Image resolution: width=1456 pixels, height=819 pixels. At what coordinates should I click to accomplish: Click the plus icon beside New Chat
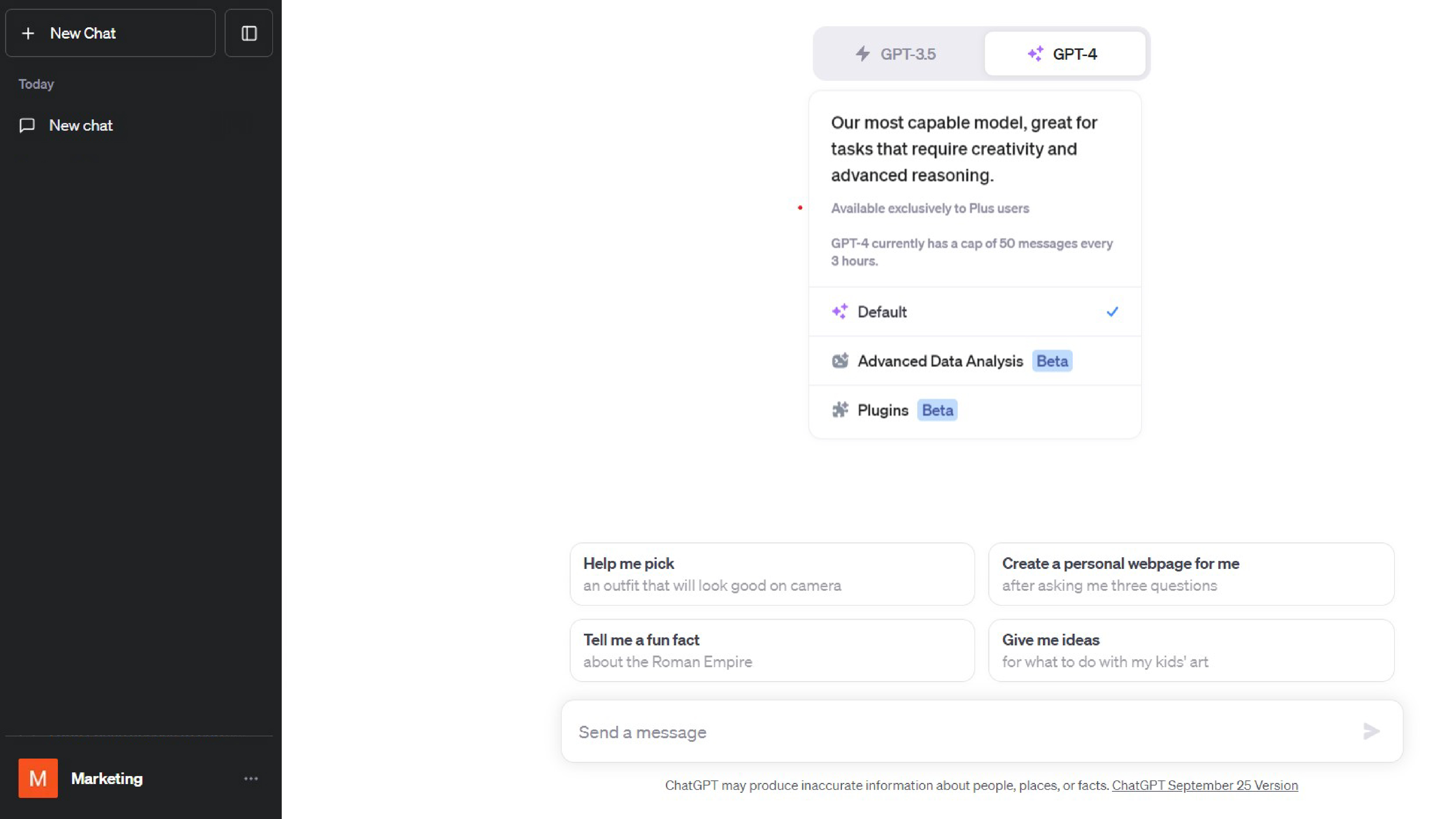tap(28, 33)
